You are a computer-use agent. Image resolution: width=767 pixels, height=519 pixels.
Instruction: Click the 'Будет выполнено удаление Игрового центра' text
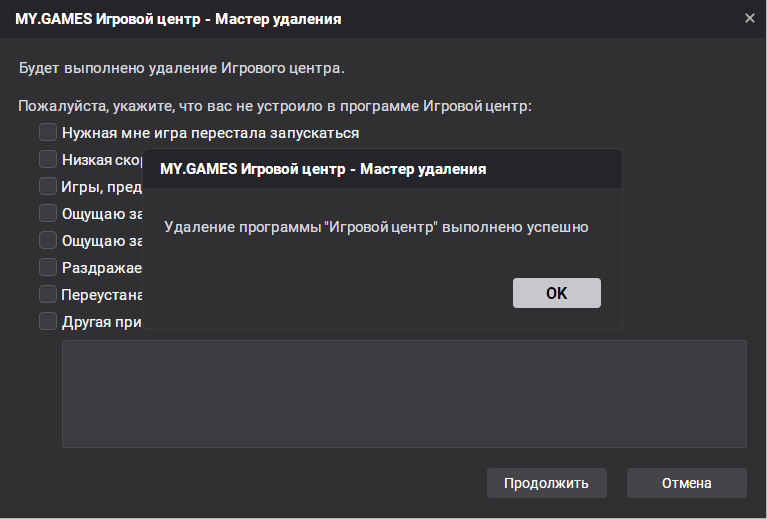(x=181, y=68)
